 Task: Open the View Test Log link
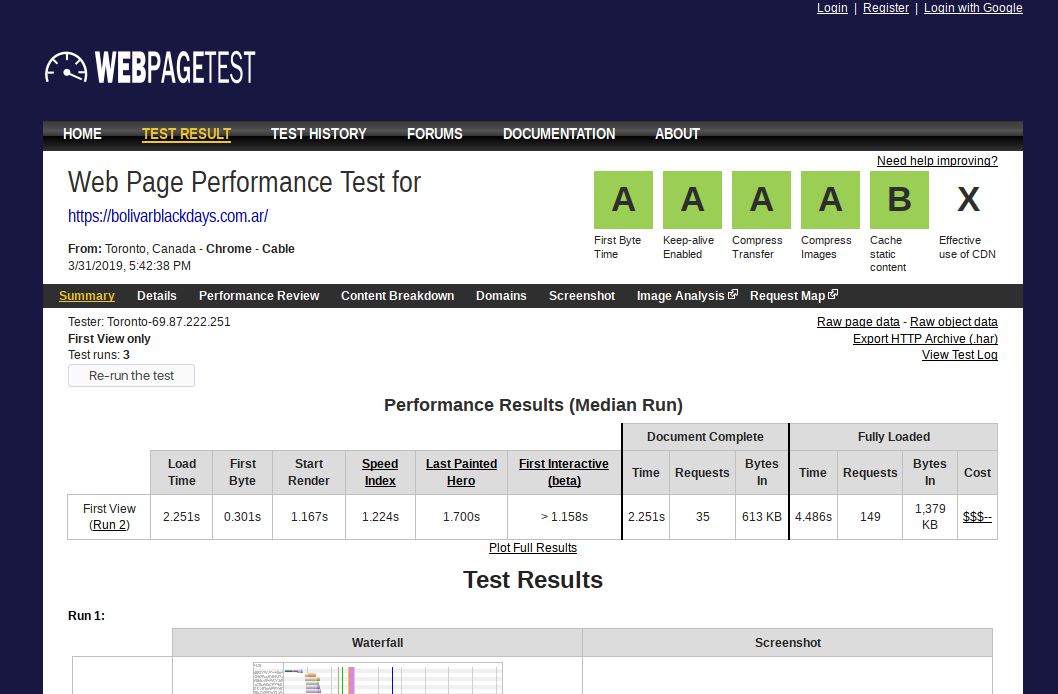pos(959,355)
